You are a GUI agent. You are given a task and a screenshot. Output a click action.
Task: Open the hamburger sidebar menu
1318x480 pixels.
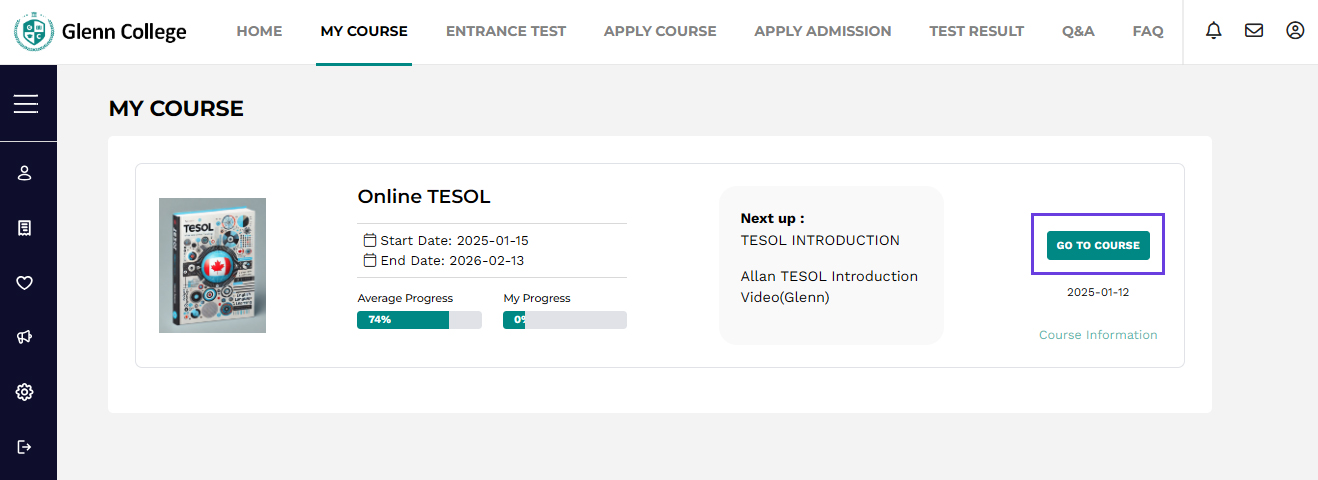[x=26, y=104]
